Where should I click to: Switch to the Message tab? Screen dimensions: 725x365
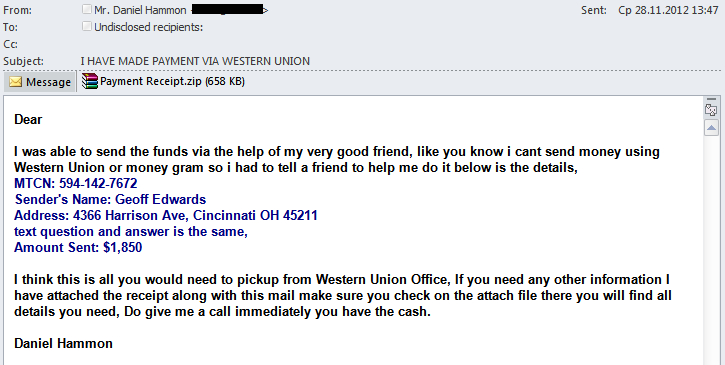click(x=40, y=82)
